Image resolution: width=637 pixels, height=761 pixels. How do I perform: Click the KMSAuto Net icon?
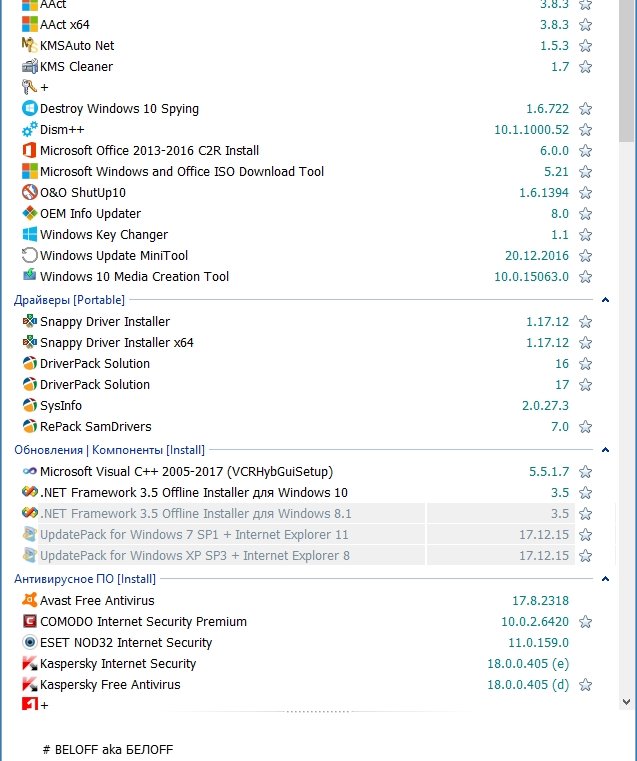(30, 45)
